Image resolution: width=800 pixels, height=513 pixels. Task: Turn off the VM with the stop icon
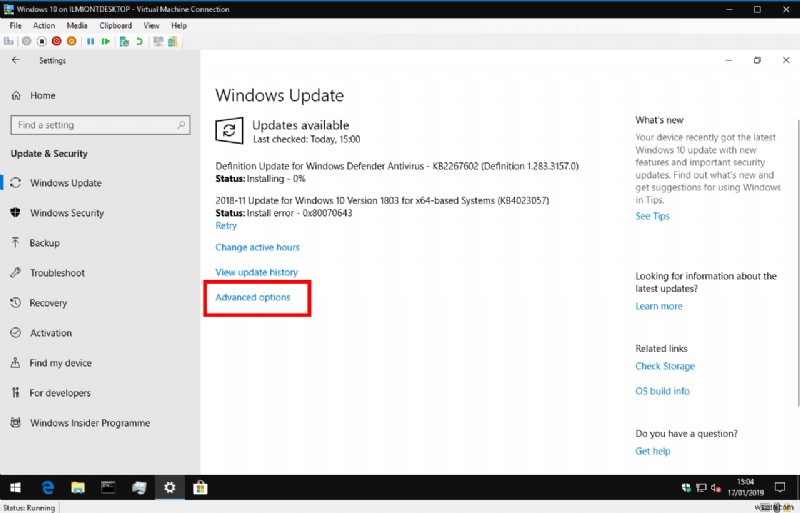(x=42, y=41)
